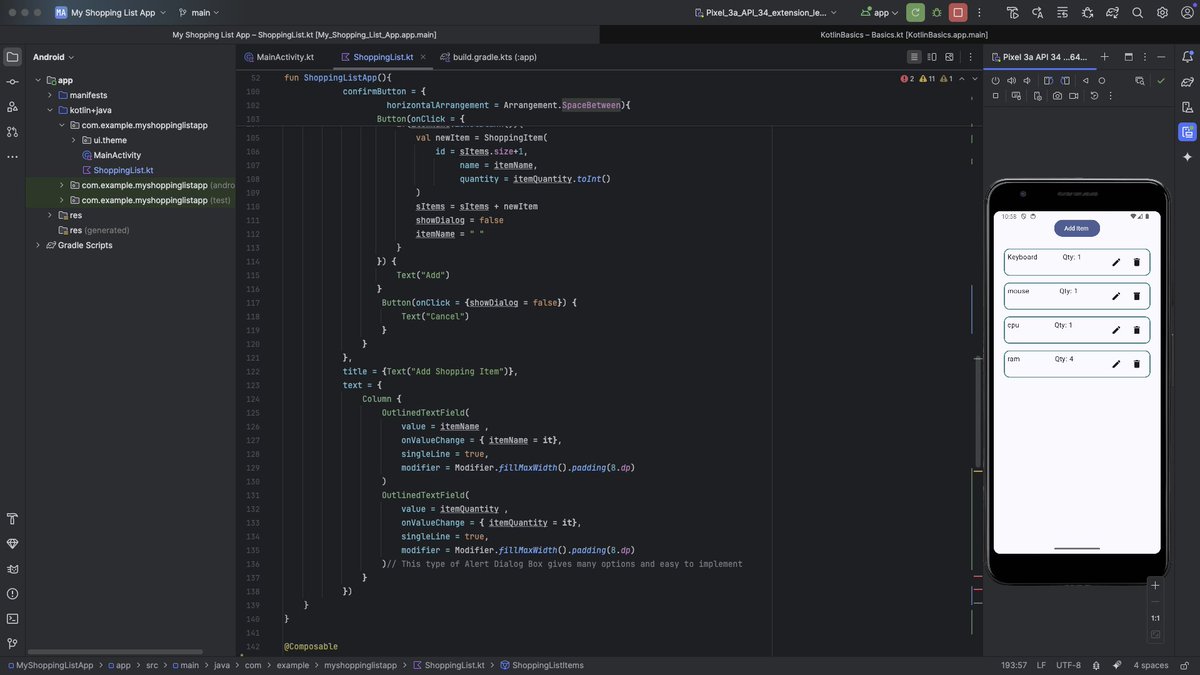Run the app using the green Run button

click(915, 11)
